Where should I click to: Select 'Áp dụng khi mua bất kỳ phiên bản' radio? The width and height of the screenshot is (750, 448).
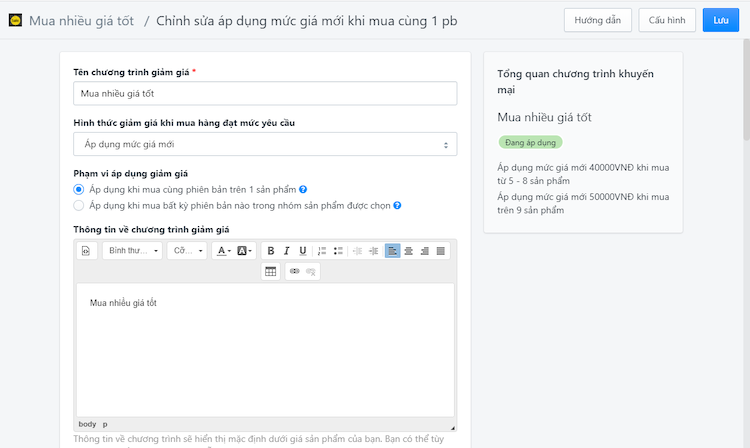tap(78, 206)
